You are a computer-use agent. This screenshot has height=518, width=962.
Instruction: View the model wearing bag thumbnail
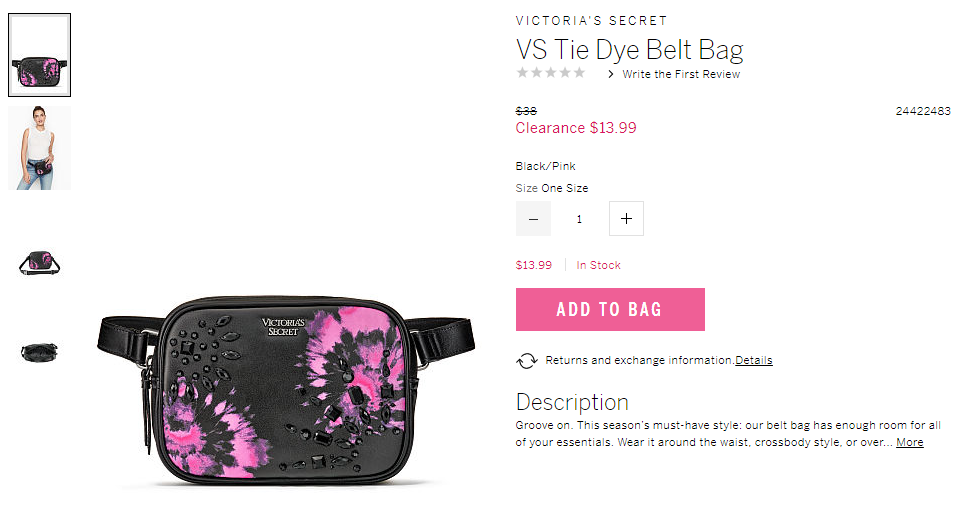tap(39, 148)
